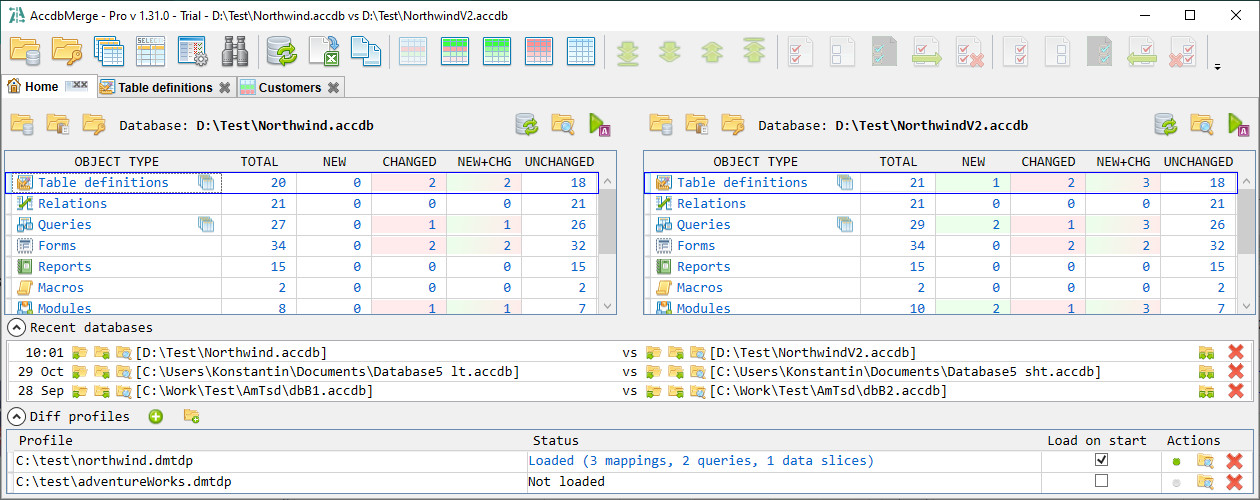Uncheck Load on start for northwind.dmtdp
Viewport: 1260px width, 500px height.
(x=1101, y=460)
